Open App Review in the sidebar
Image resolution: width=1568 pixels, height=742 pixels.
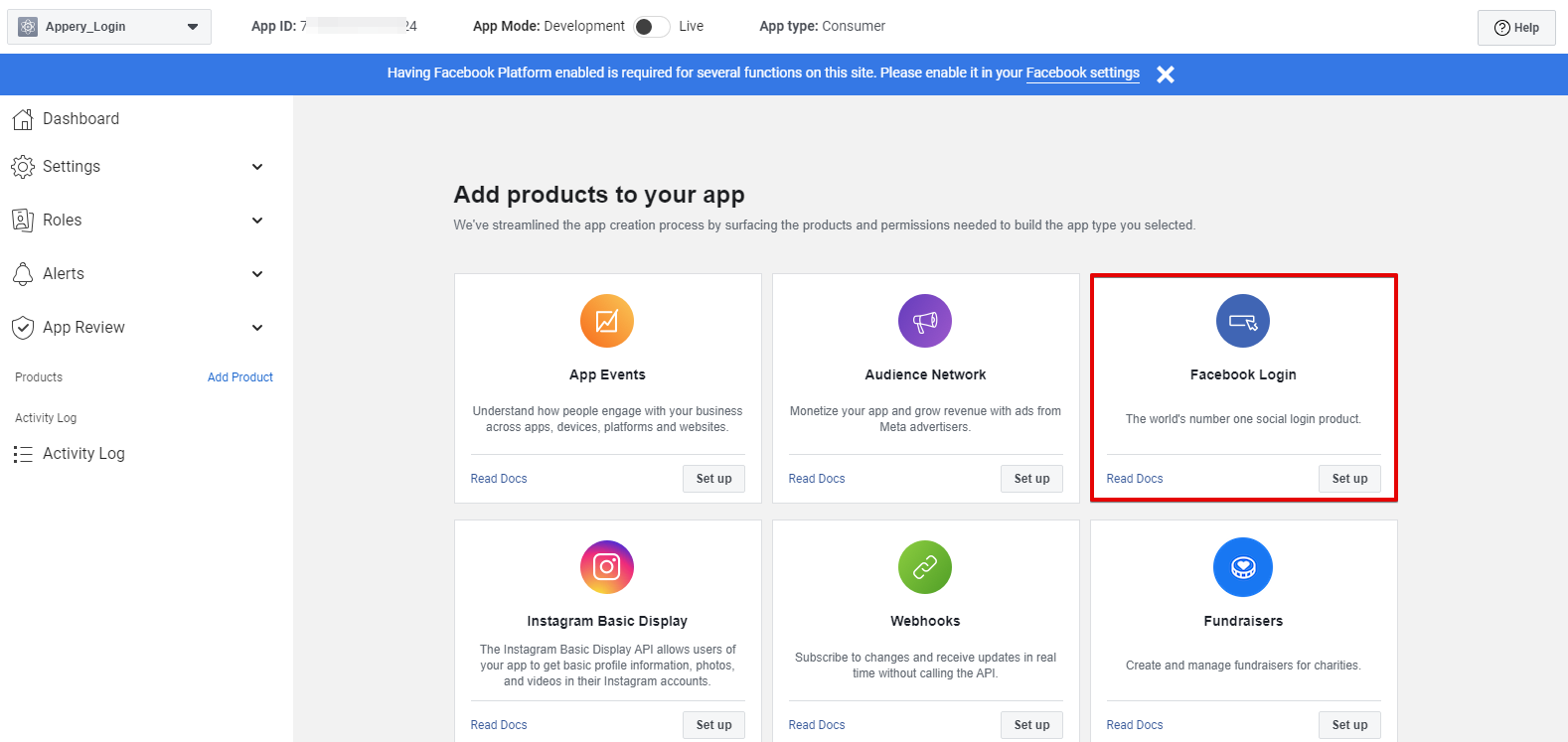[x=83, y=328]
